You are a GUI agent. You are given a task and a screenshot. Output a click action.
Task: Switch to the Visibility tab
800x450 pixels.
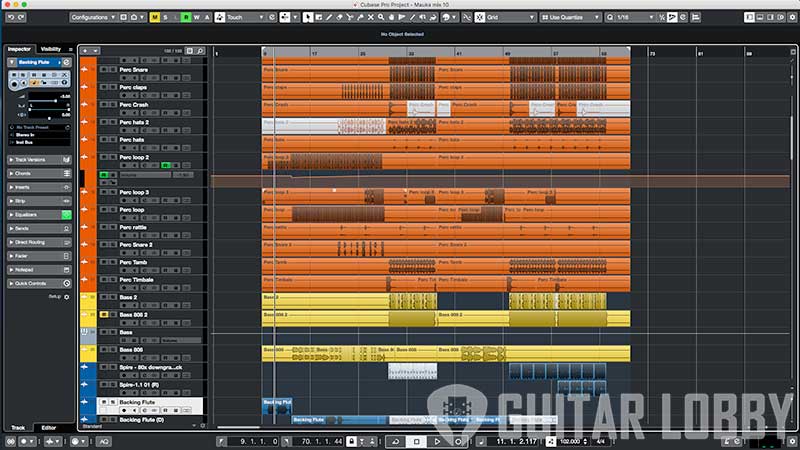point(51,49)
